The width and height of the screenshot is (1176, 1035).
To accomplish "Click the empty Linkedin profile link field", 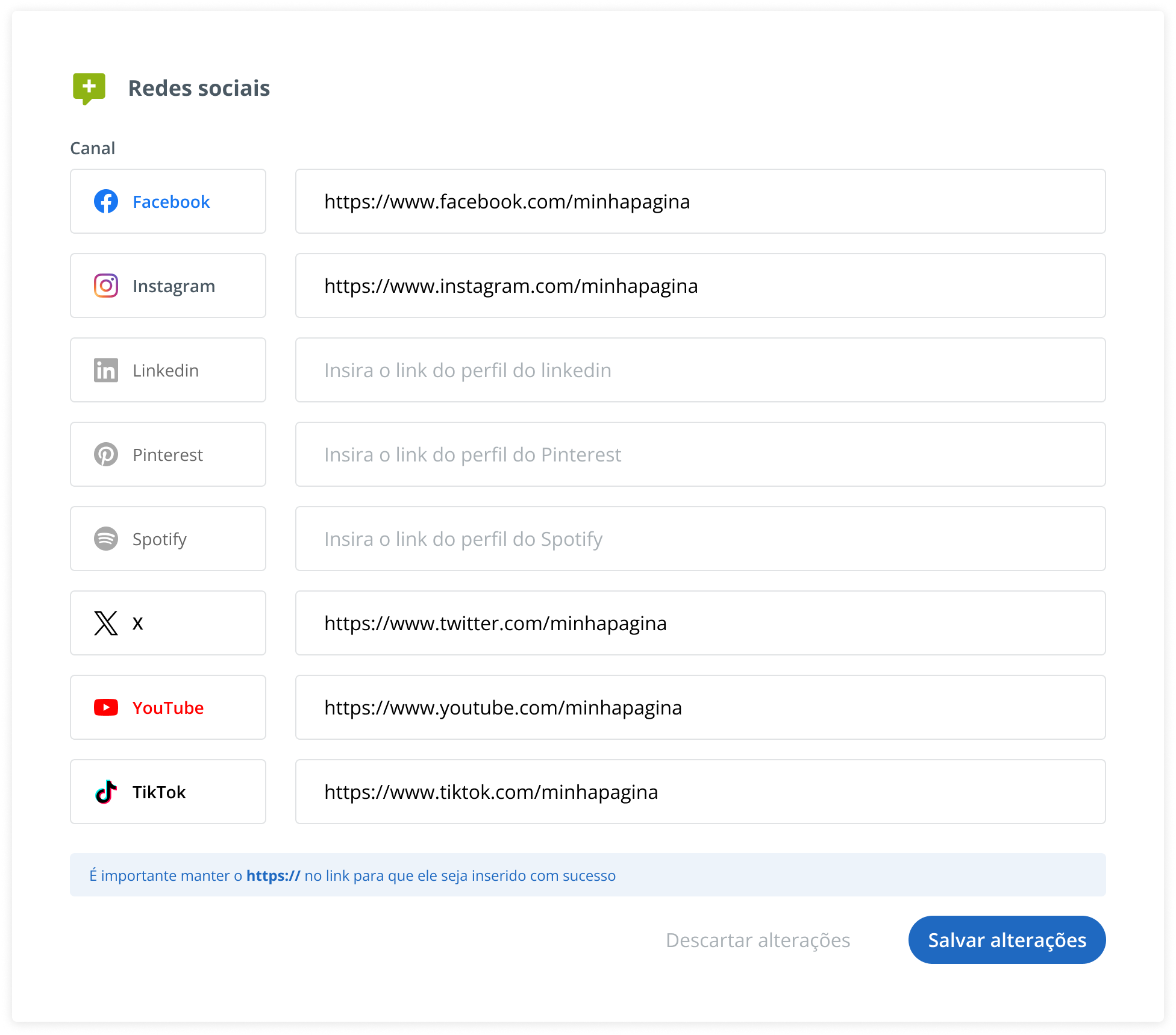I will 700,370.
